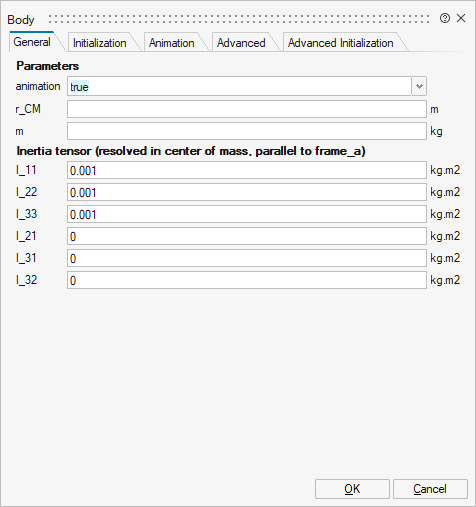Close the Body dialog with X

(461, 18)
